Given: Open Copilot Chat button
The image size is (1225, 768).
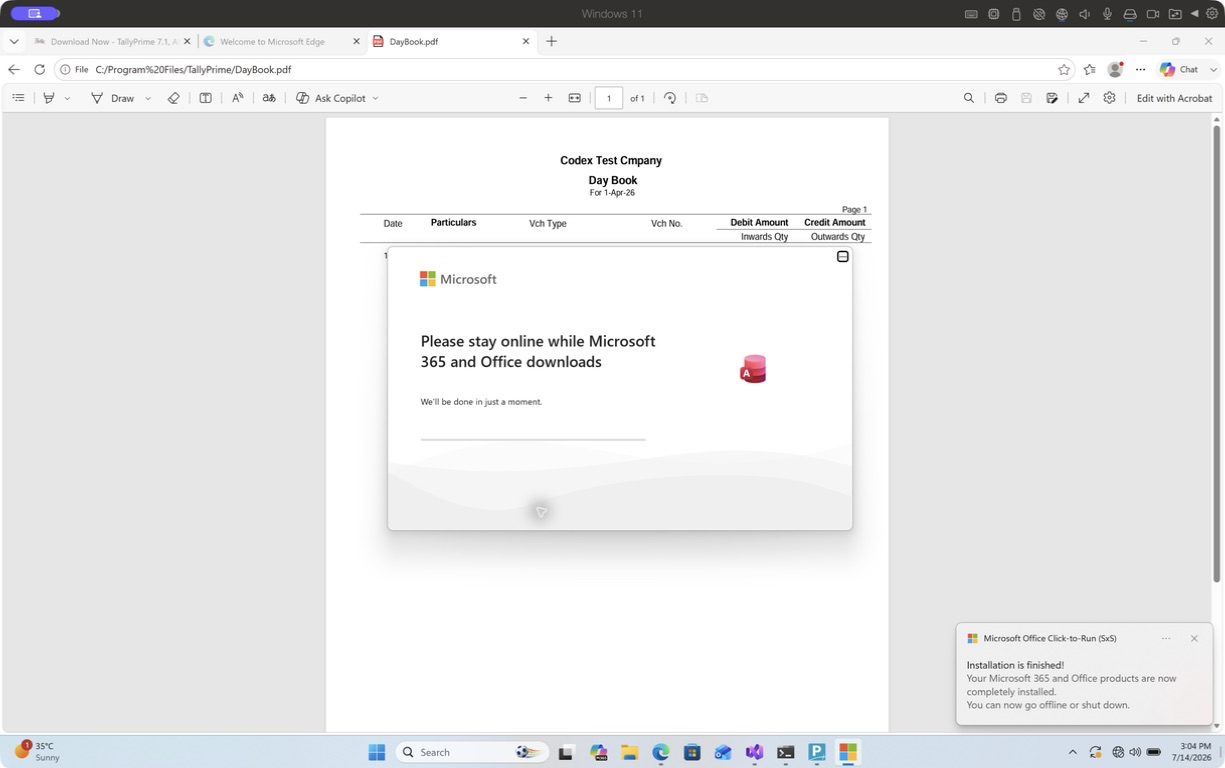Looking at the screenshot, I should [x=1179, y=69].
